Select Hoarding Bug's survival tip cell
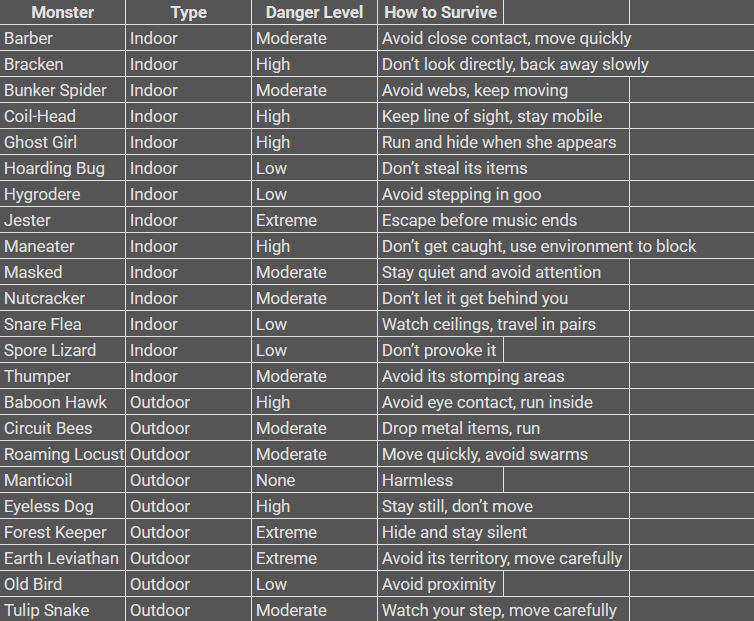754x621 pixels. [x=455, y=168]
